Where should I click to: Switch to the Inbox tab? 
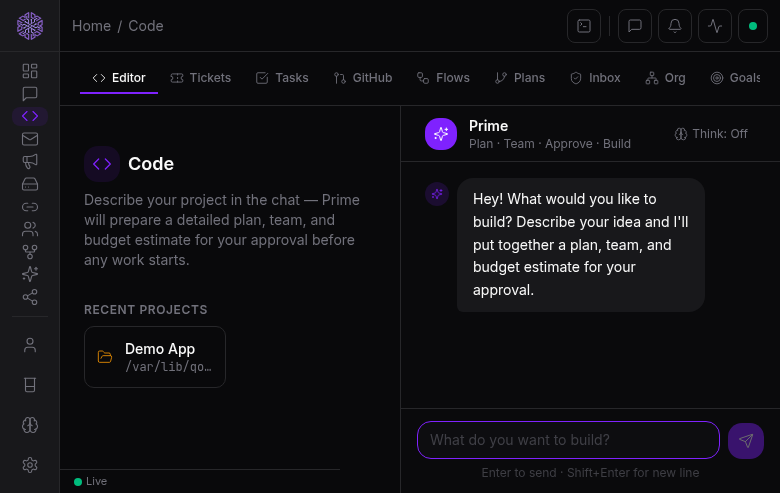point(595,78)
